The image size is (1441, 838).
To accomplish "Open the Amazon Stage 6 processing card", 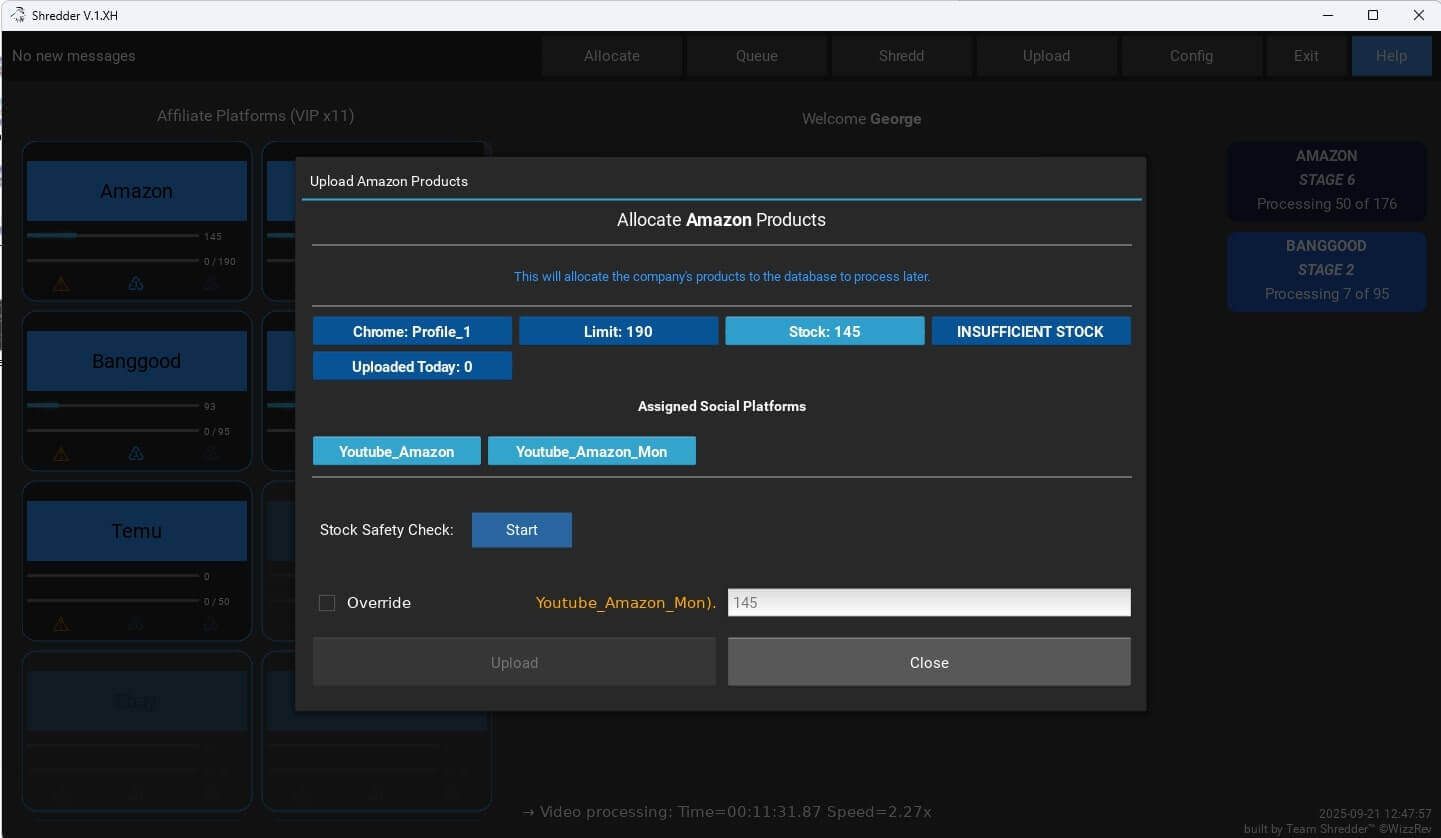I will pos(1326,180).
